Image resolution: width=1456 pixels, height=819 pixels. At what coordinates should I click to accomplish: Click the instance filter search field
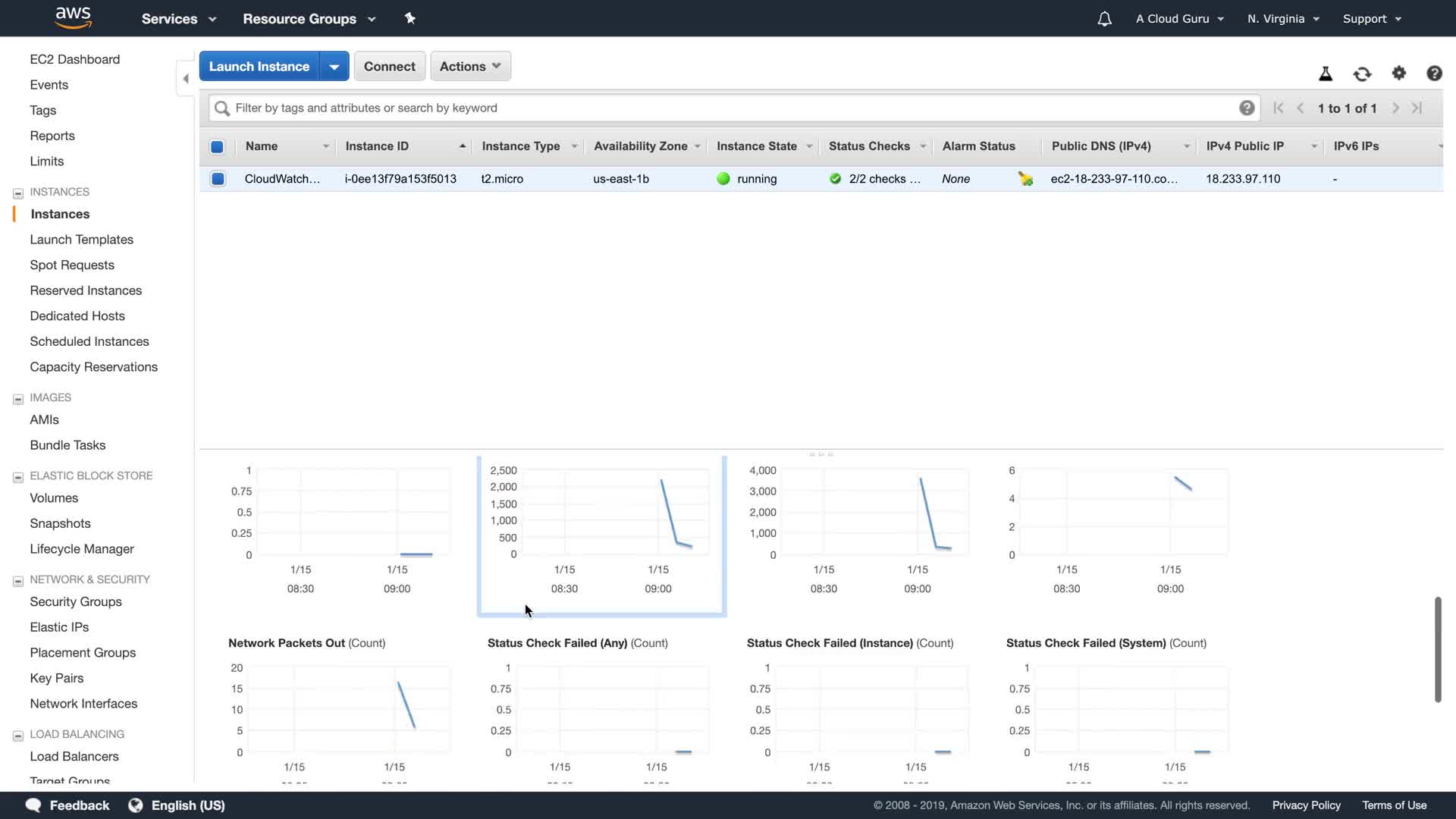(728, 108)
